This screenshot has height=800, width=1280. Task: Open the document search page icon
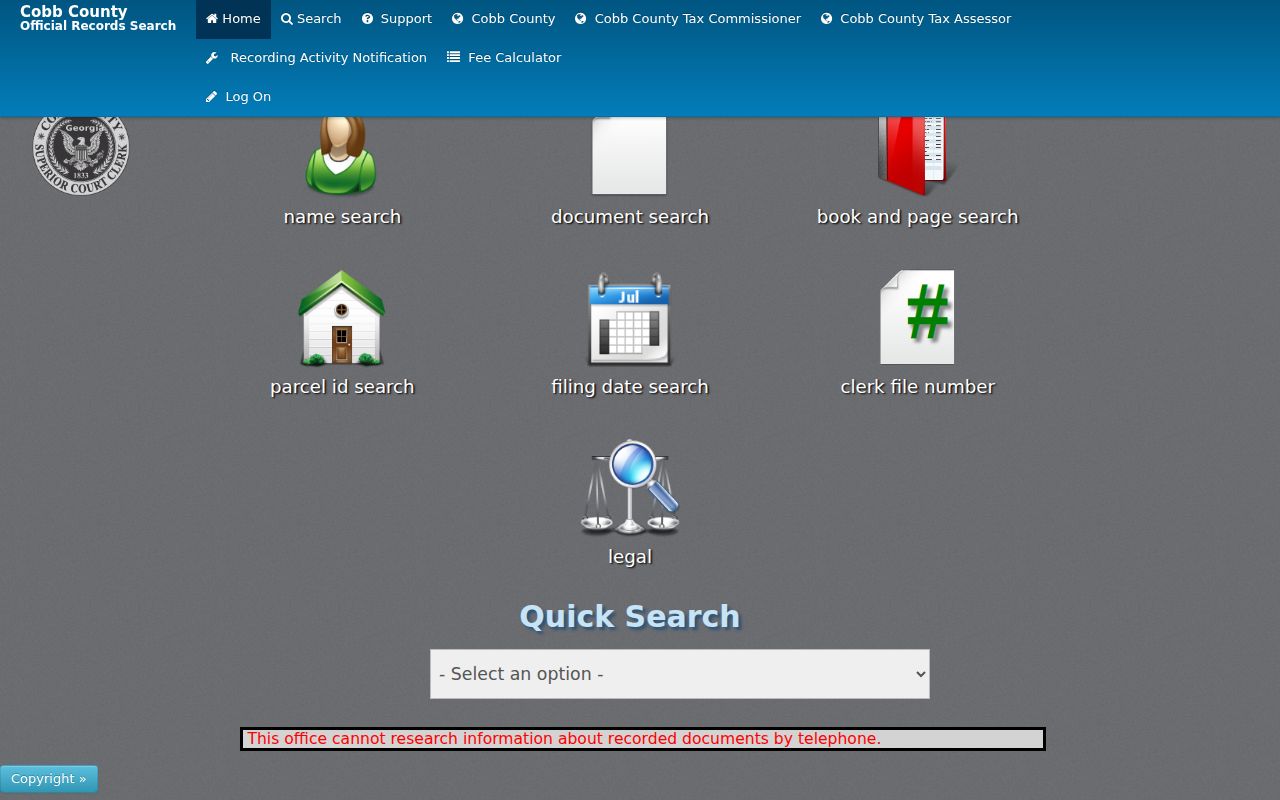pos(629,156)
